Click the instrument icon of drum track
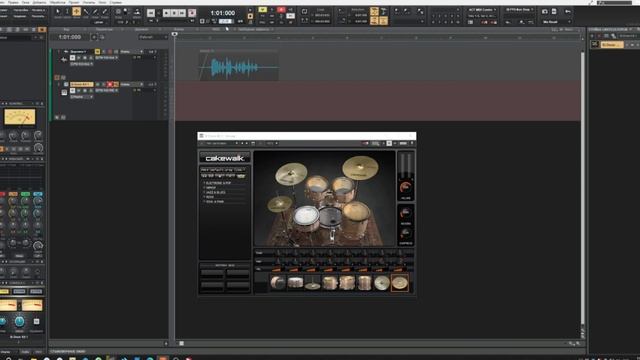Viewport: 640px width, 360px height. click(64, 93)
